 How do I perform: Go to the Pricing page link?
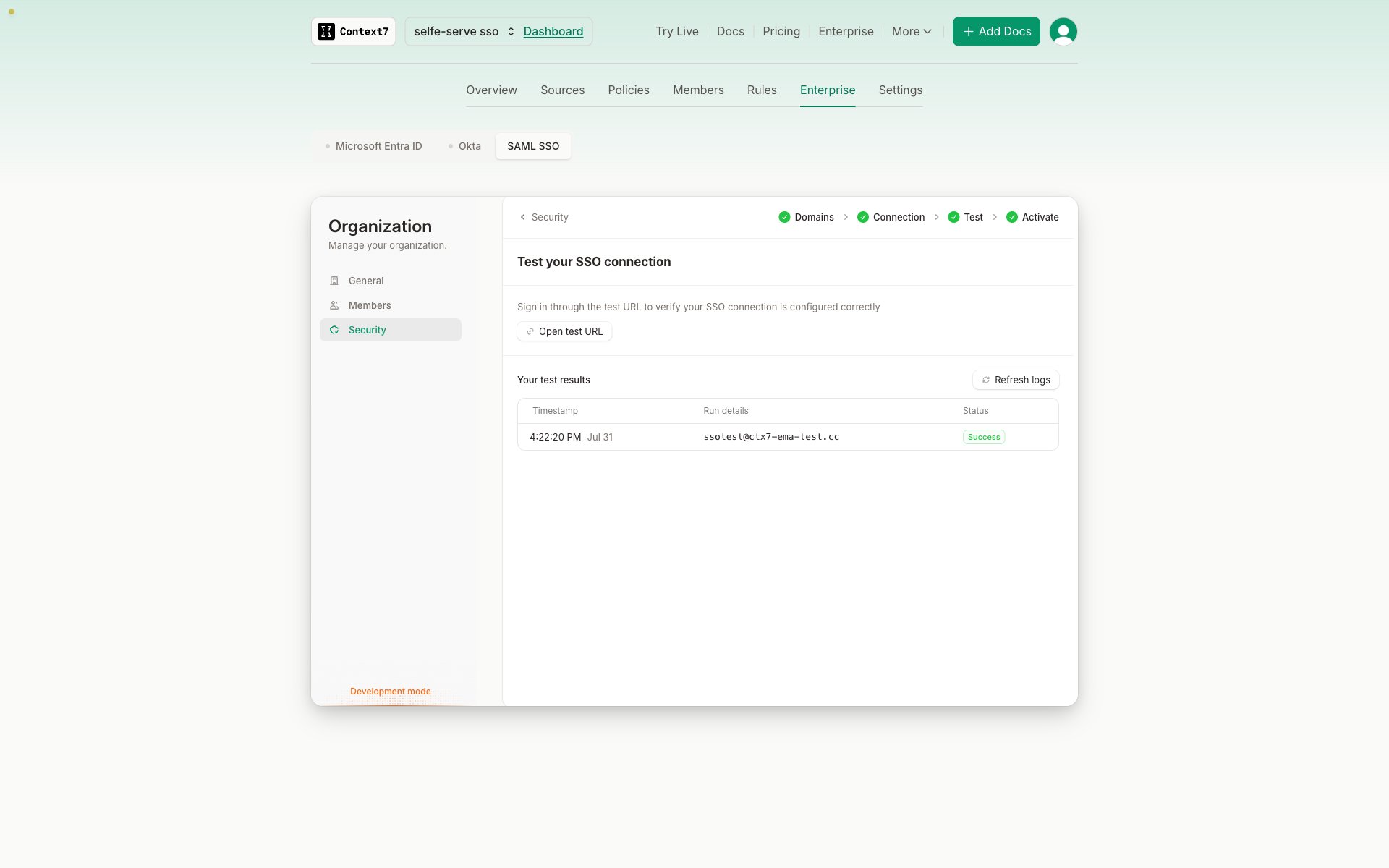[781, 31]
